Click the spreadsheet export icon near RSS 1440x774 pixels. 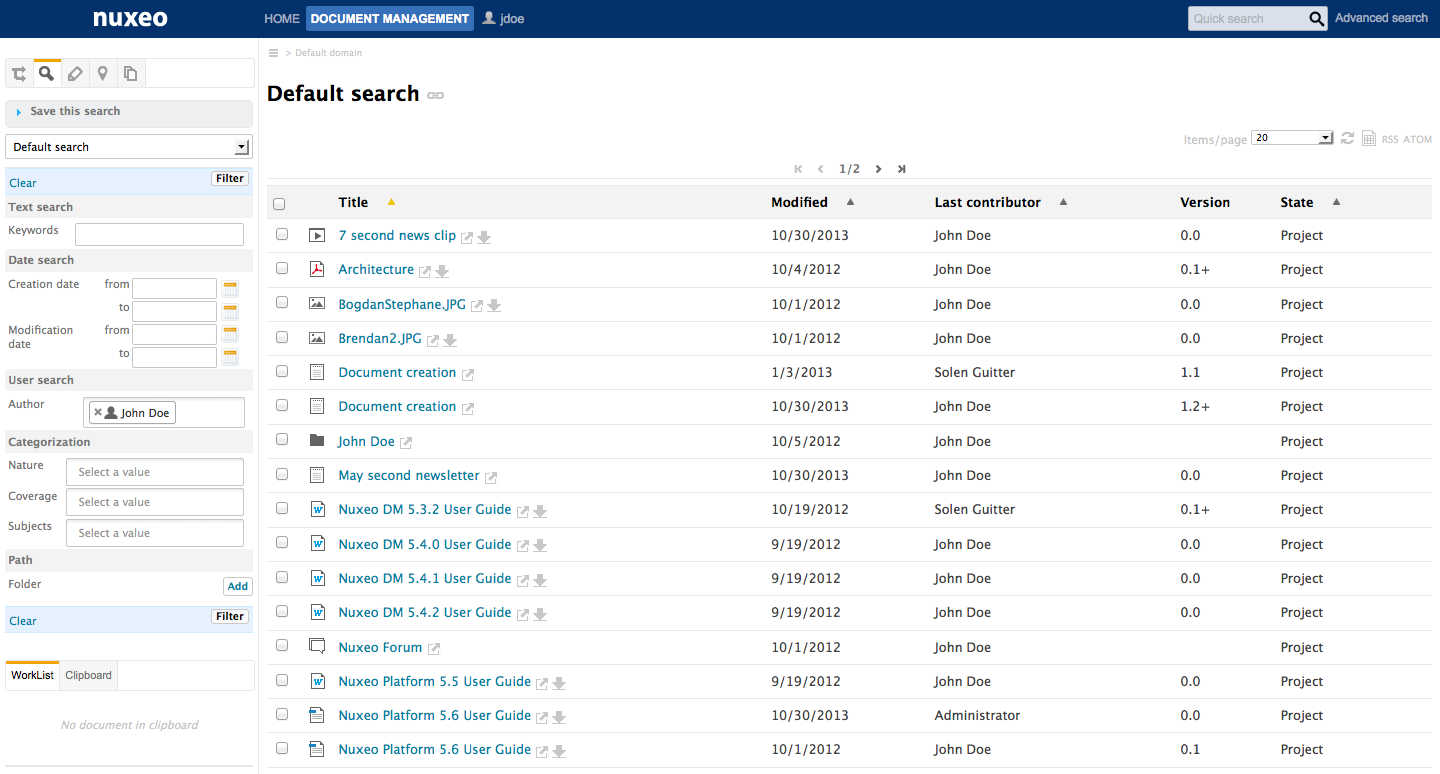[1368, 139]
